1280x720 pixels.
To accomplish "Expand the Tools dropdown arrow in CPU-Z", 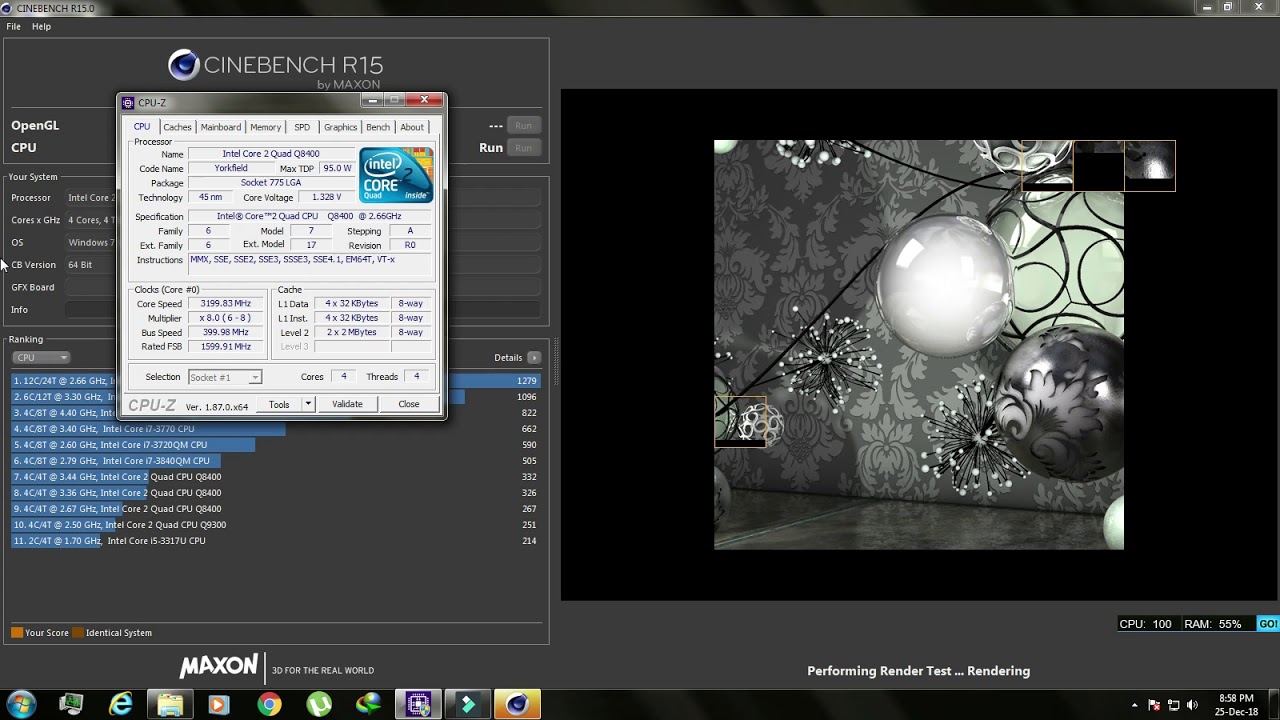I will point(308,404).
